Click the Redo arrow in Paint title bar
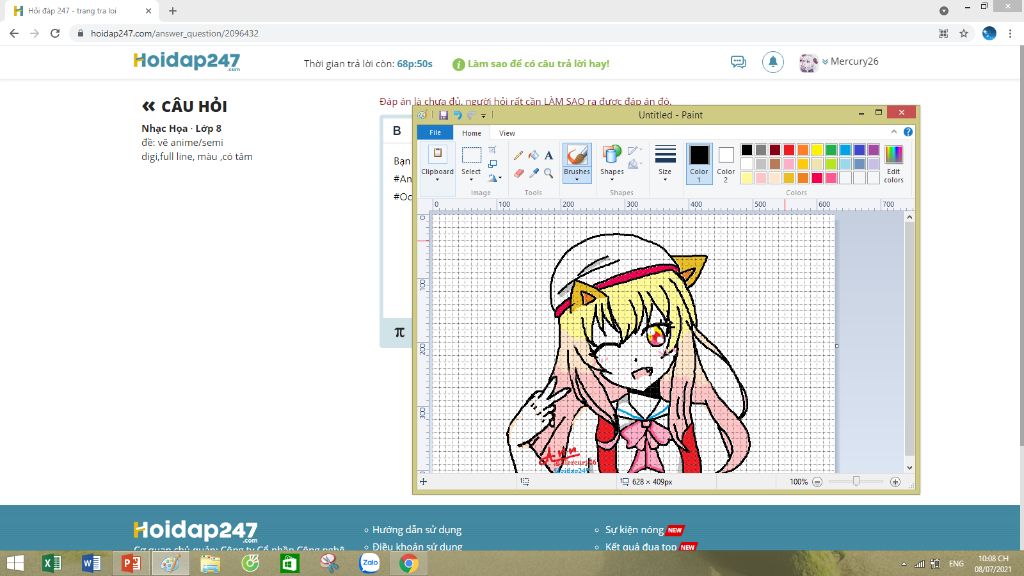Image resolution: width=1024 pixels, height=576 pixels. tap(470, 115)
